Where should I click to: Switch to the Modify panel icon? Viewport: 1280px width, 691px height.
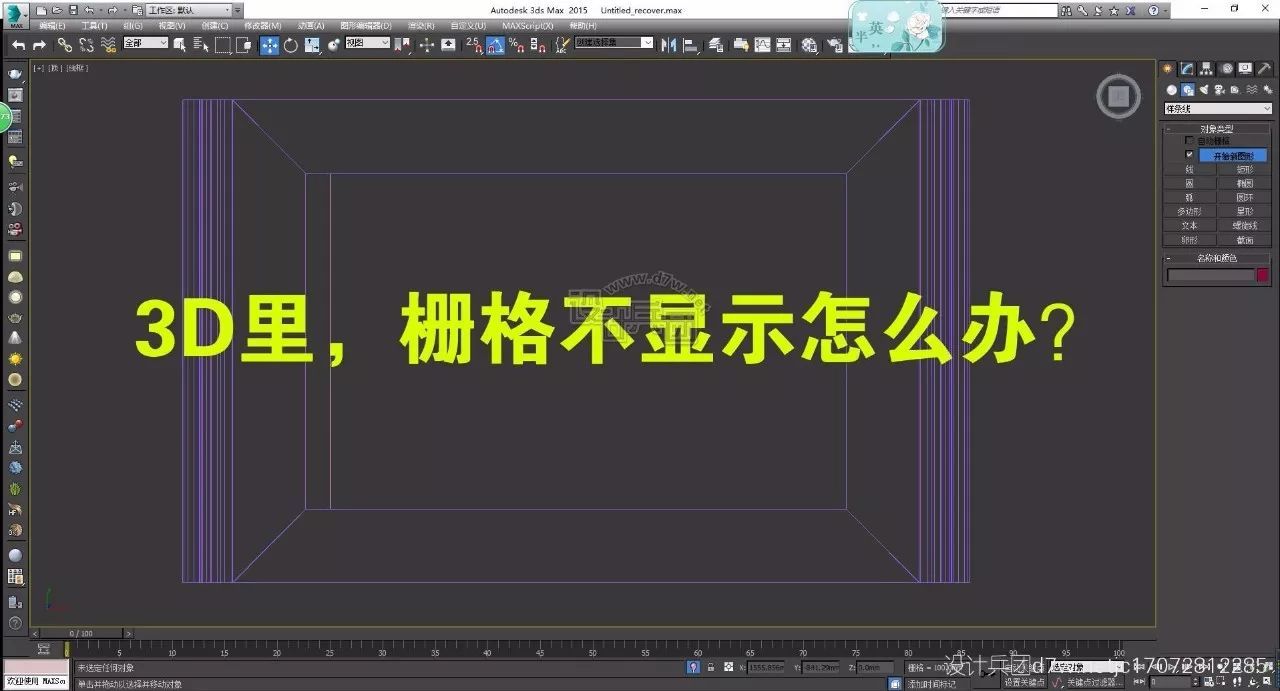click(x=1187, y=68)
